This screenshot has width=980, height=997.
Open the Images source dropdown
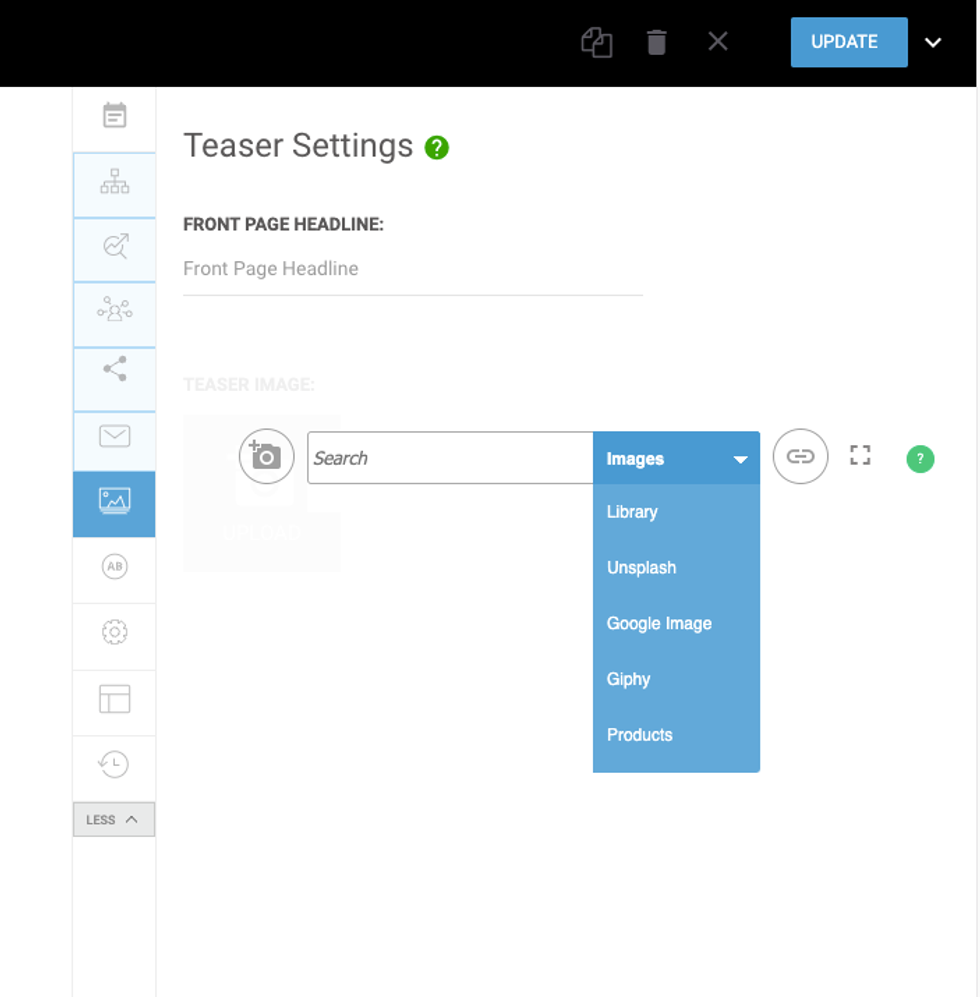pyautogui.click(x=676, y=459)
